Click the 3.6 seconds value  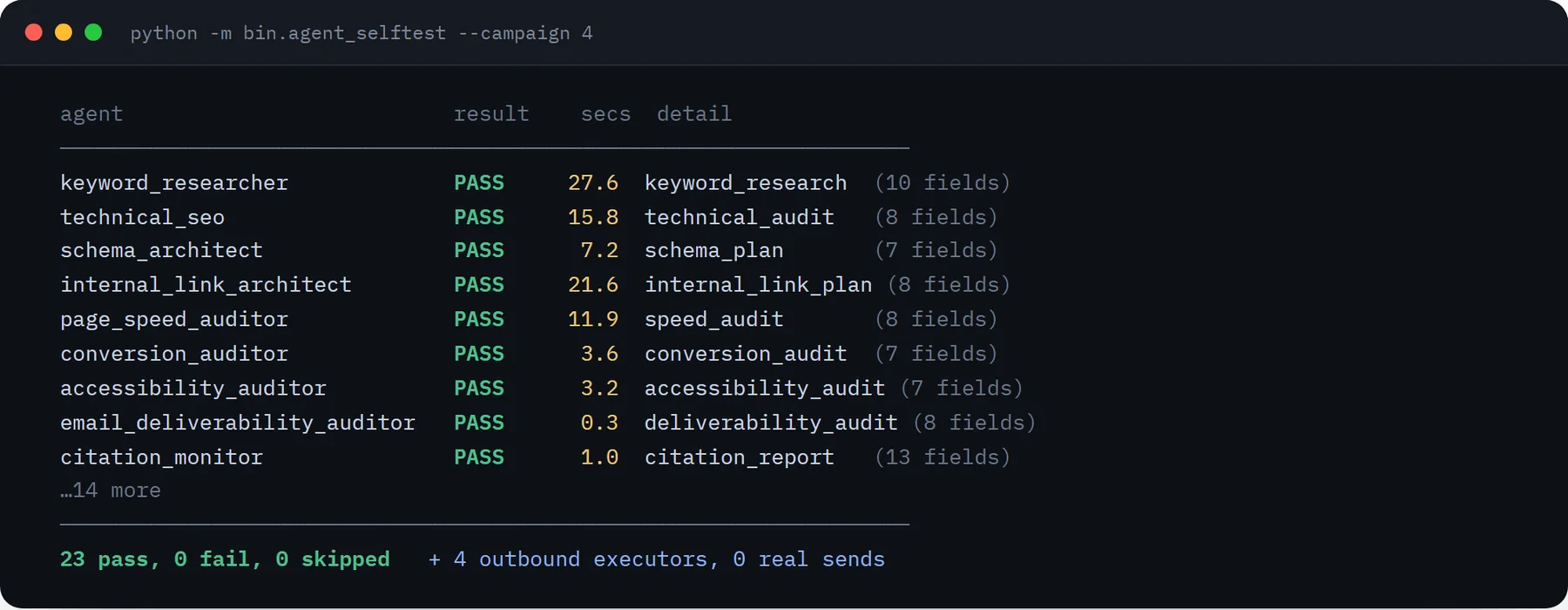(599, 354)
